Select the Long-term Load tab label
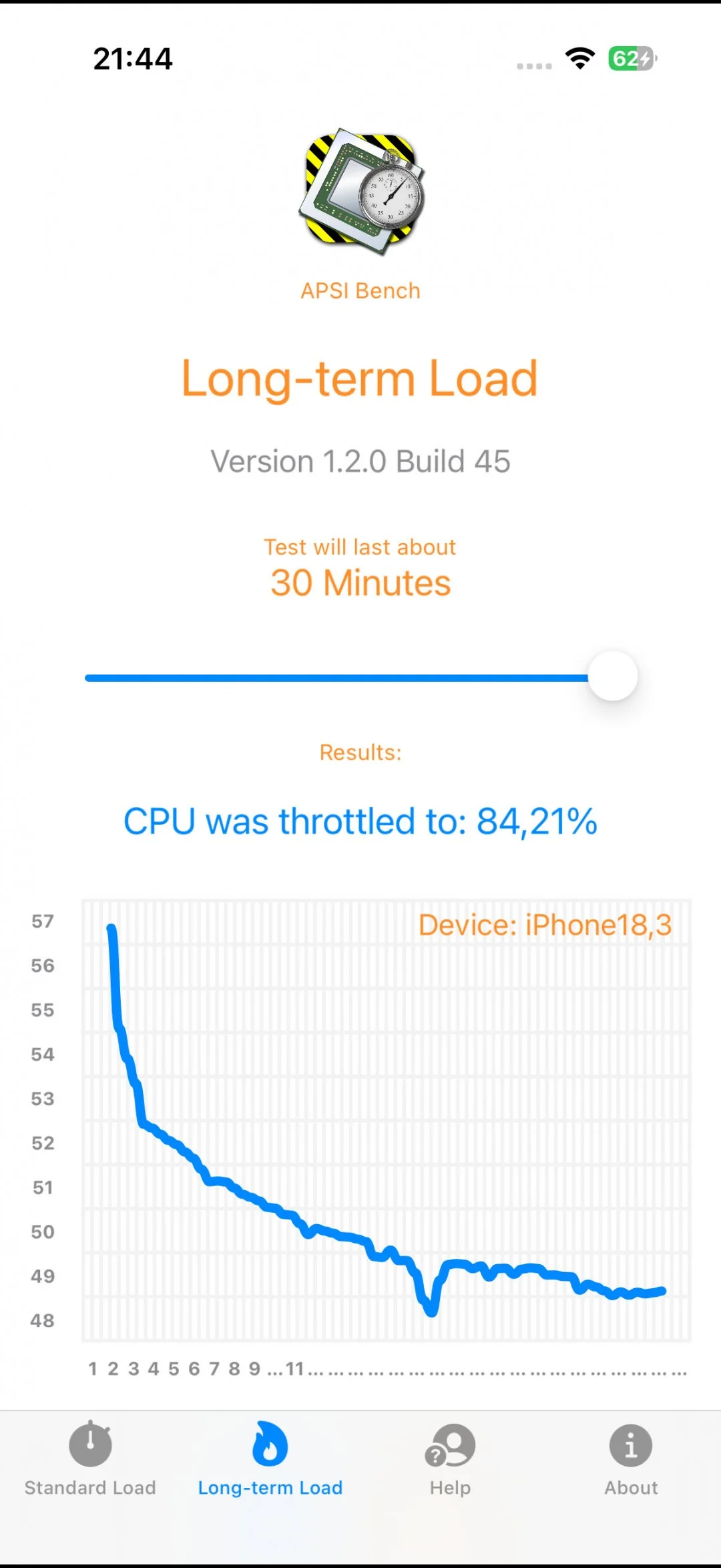The width and height of the screenshot is (721, 1568). tap(270, 1488)
